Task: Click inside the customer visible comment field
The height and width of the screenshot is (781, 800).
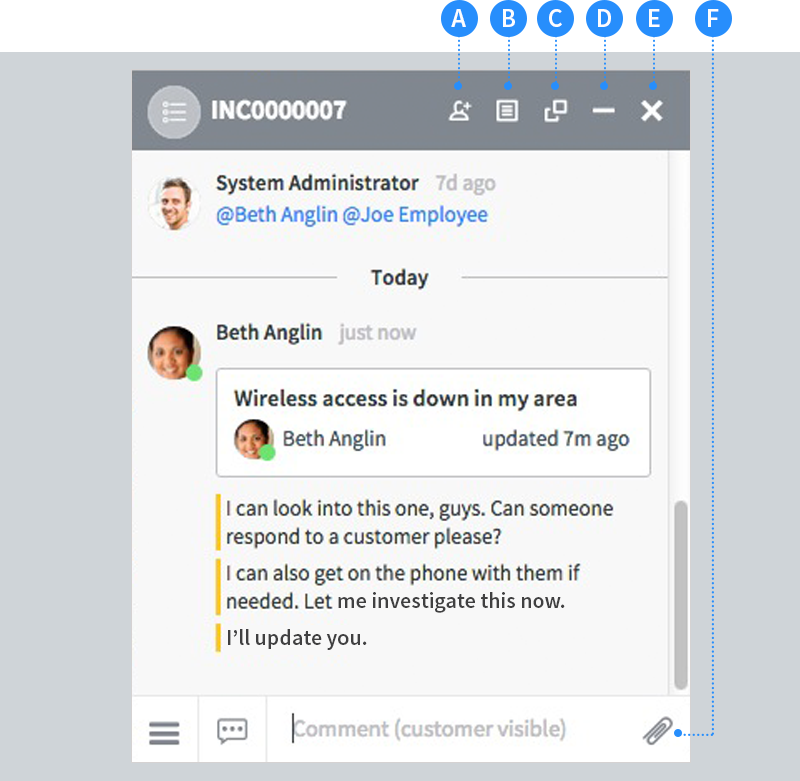Action: tap(430, 729)
